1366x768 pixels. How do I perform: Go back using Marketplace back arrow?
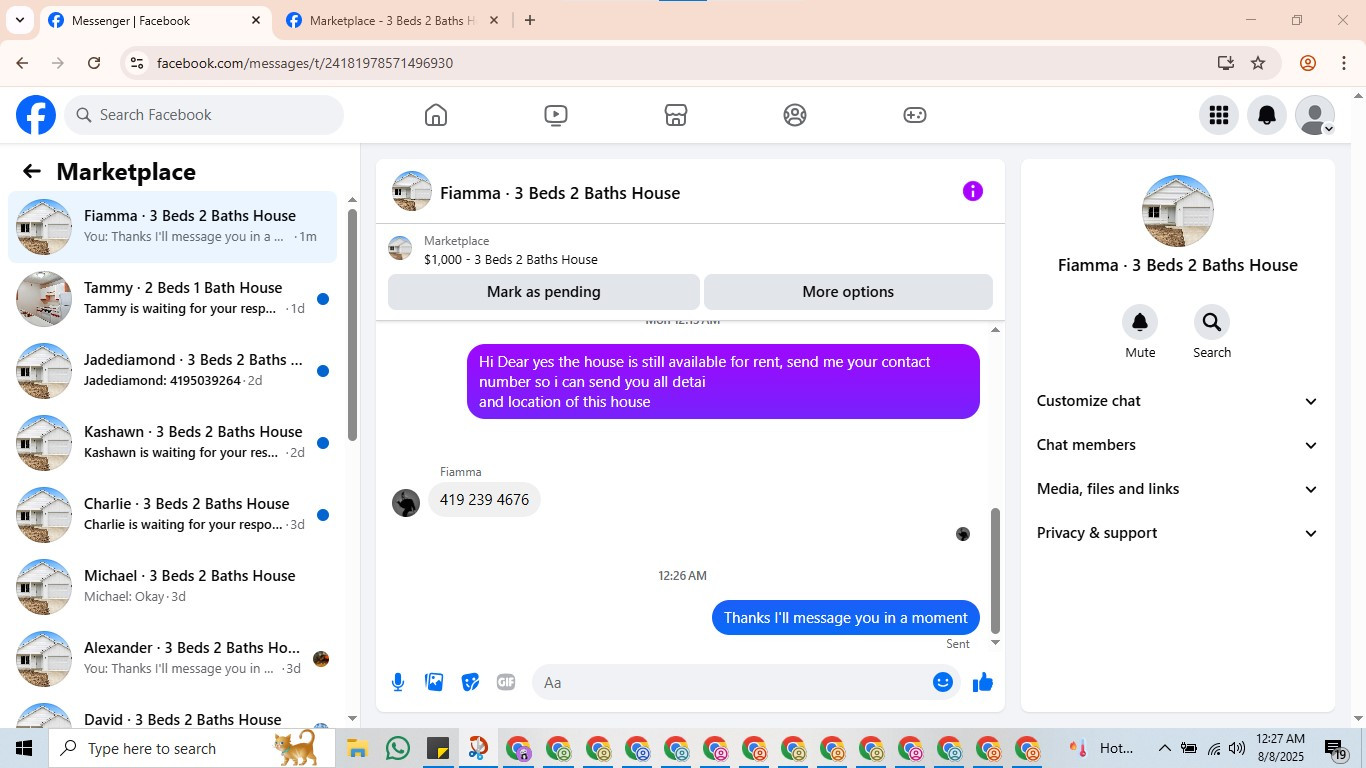click(x=32, y=171)
